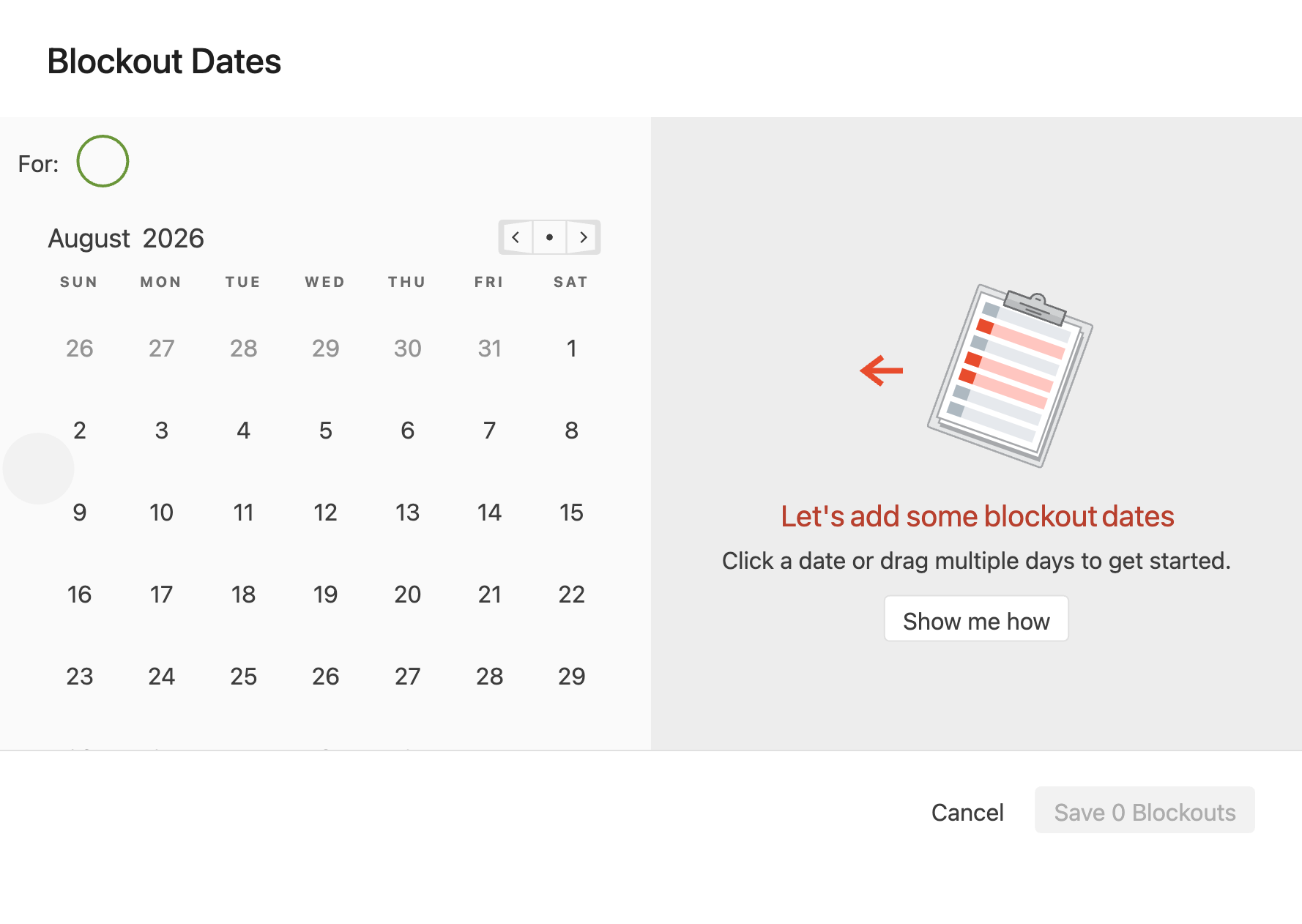1302x924 pixels.
Task: Block out Saturday August 29
Action: coord(572,677)
